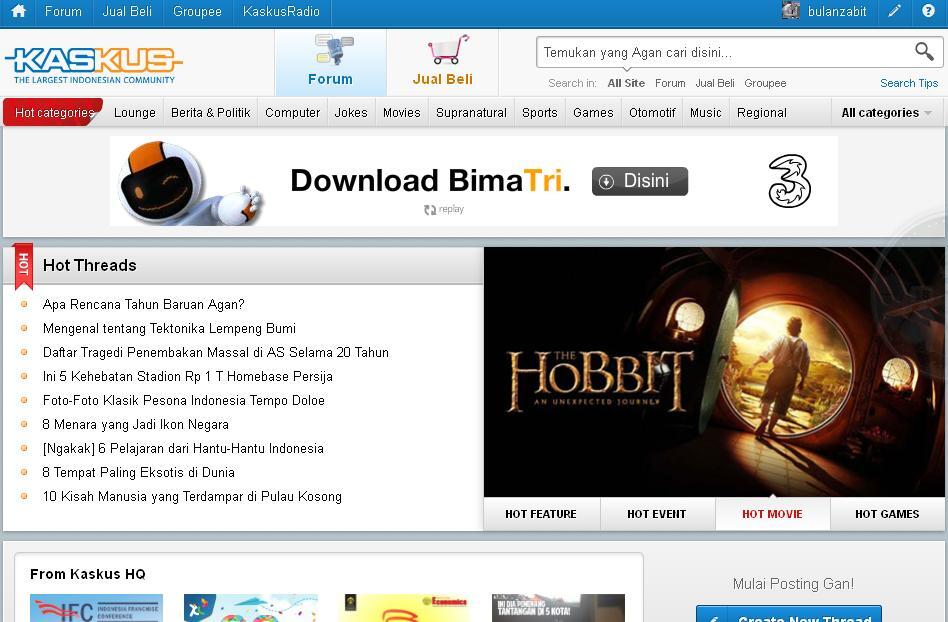This screenshot has width=948, height=622.
Task: Focus the search field 'Temukan yang Agan cari disini'
Action: point(726,53)
